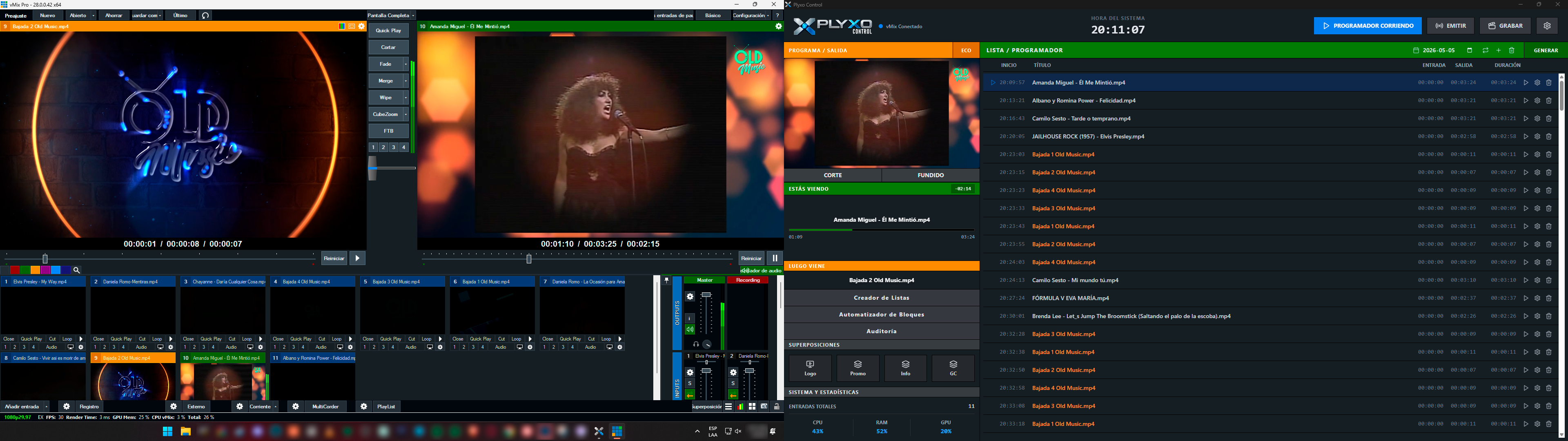Select the Recording tab in audio mixer

(x=748, y=280)
